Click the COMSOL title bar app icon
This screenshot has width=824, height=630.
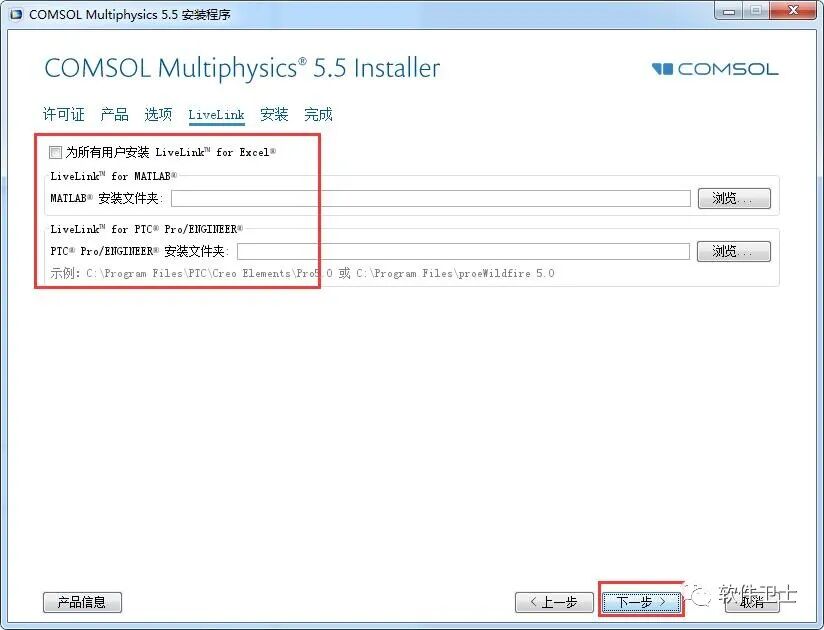tap(16, 14)
